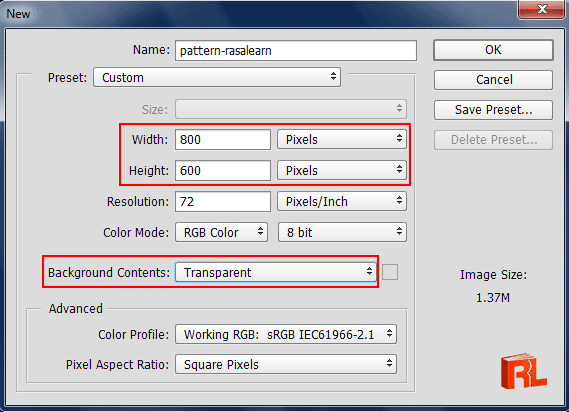Click the Cancel button

pos(493,80)
